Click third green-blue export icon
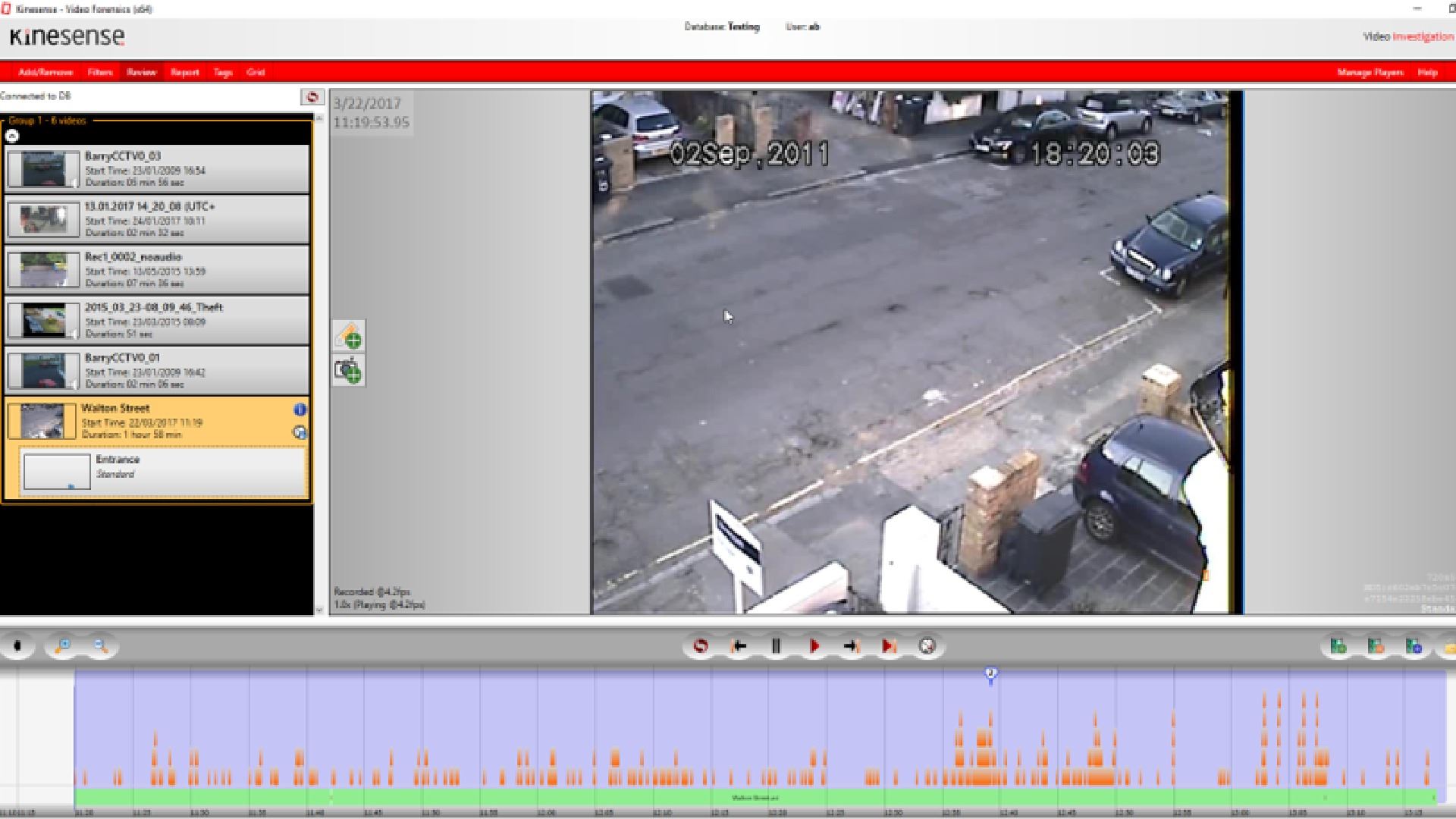The width and height of the screenshot is (1456, 819). 1414,646
